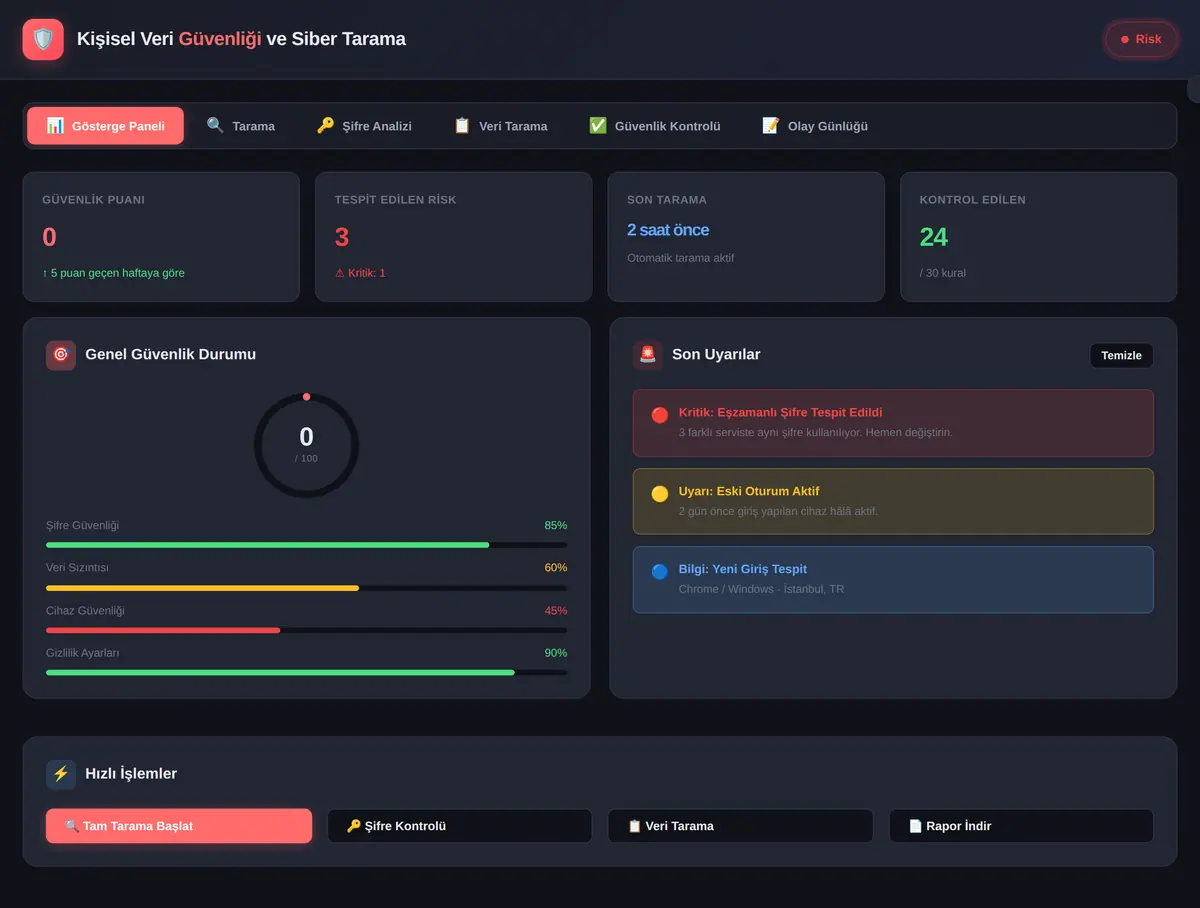Click the siren icon beside Son Uyarılar

648,355
